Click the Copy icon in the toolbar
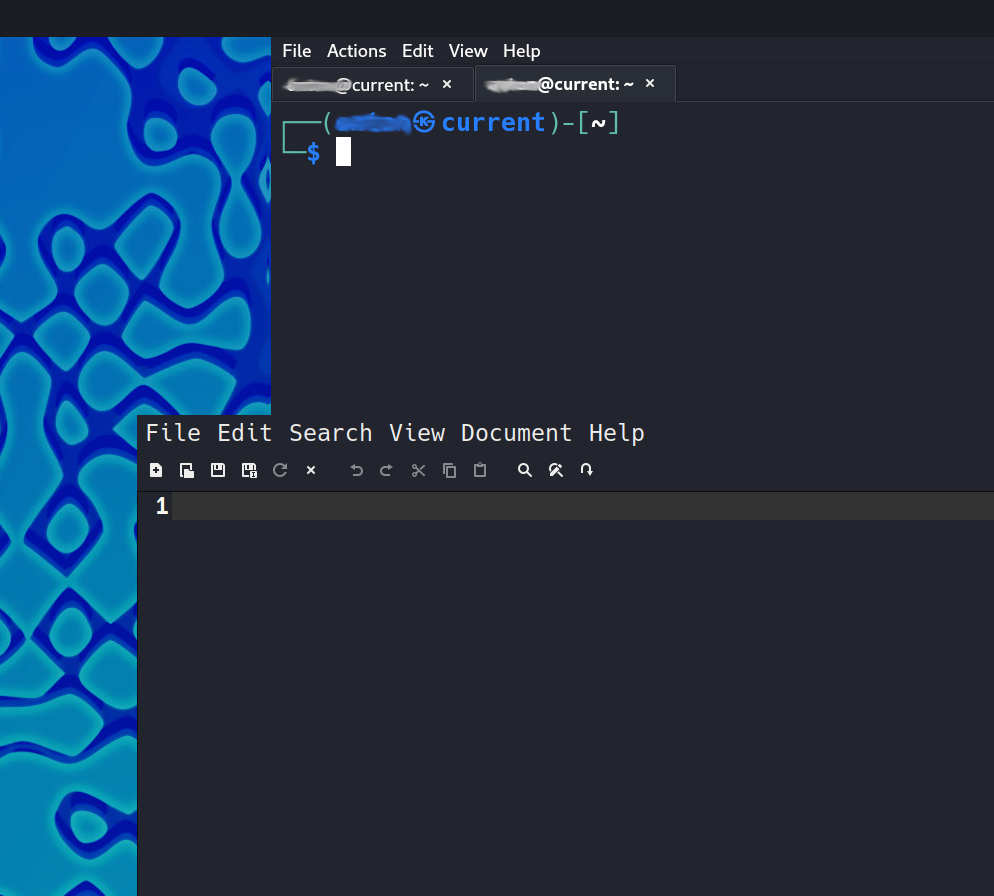 pos(449,470)
